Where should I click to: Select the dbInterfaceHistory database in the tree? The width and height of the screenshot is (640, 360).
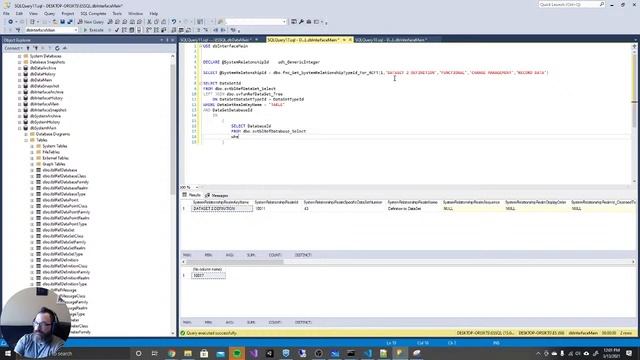(46, 98)
